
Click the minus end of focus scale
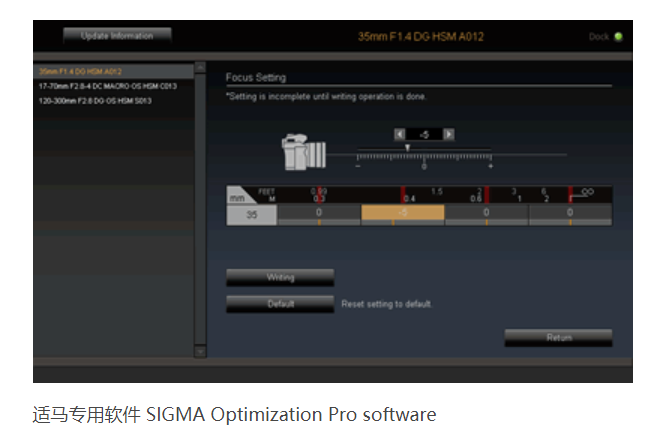(x=358, y=166)
